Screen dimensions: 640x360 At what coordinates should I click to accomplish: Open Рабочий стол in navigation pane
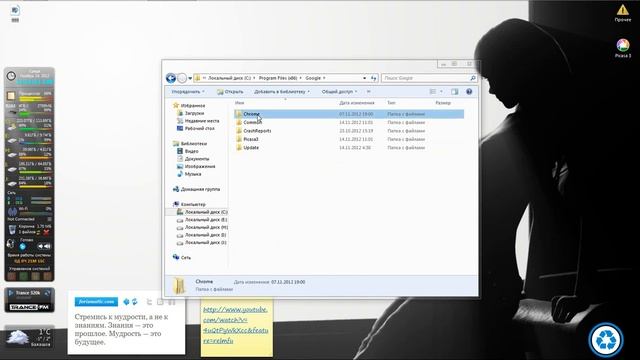click(196, 129)
